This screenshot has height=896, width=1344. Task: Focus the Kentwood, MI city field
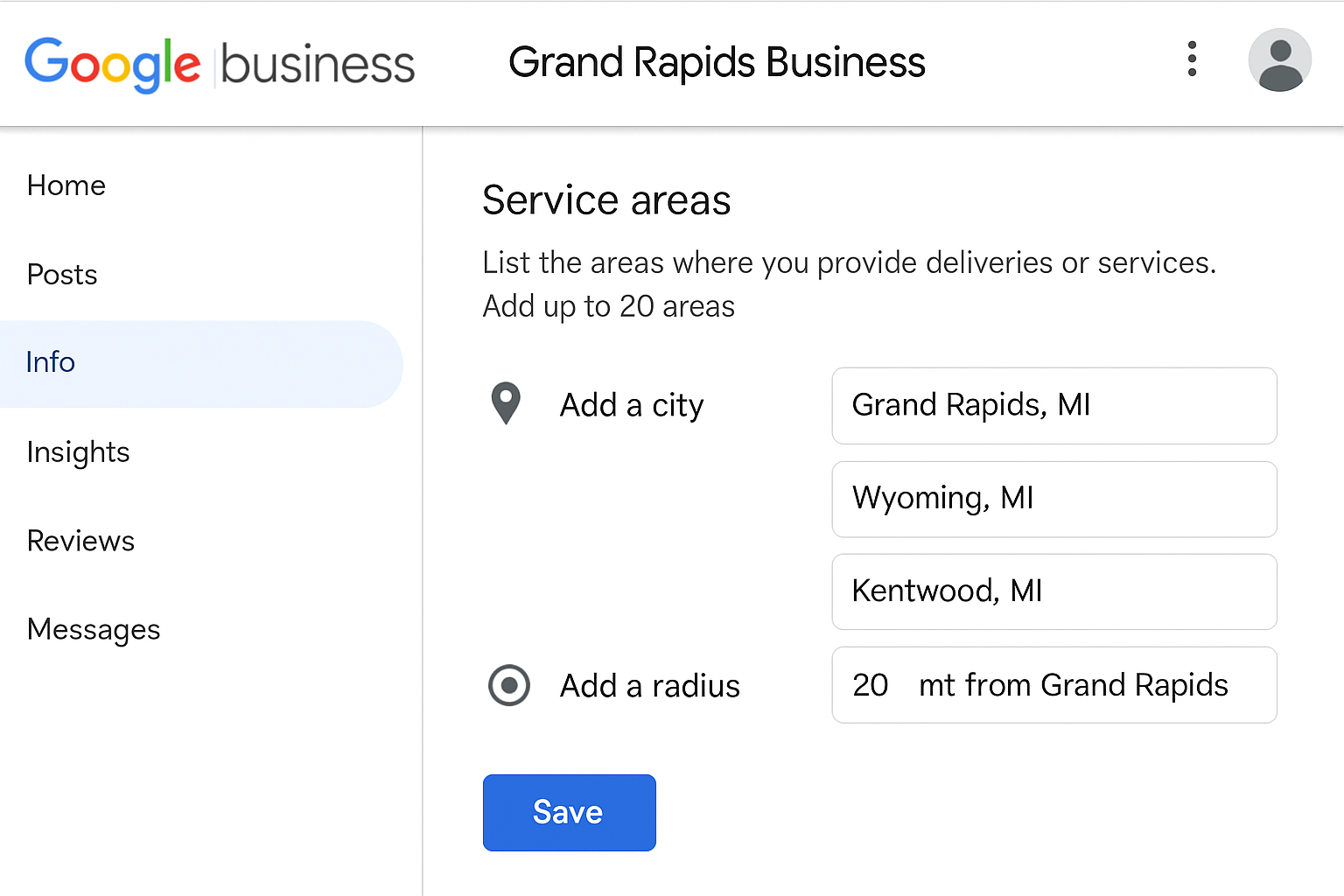(x=1053, y=591)
